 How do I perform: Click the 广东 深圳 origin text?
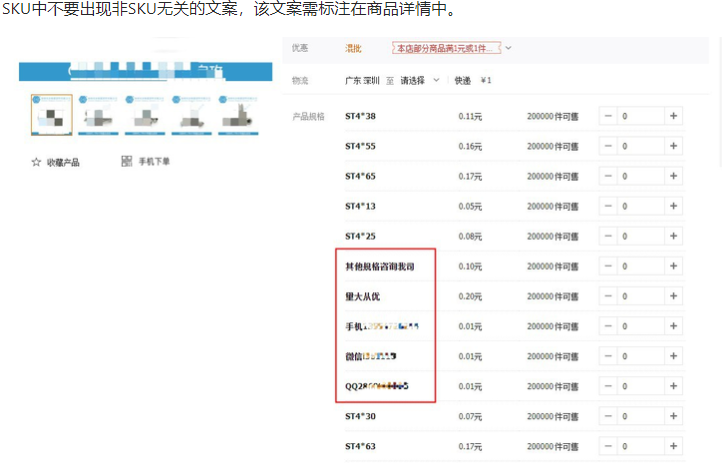pyautogui.click(x=362, y=81)
